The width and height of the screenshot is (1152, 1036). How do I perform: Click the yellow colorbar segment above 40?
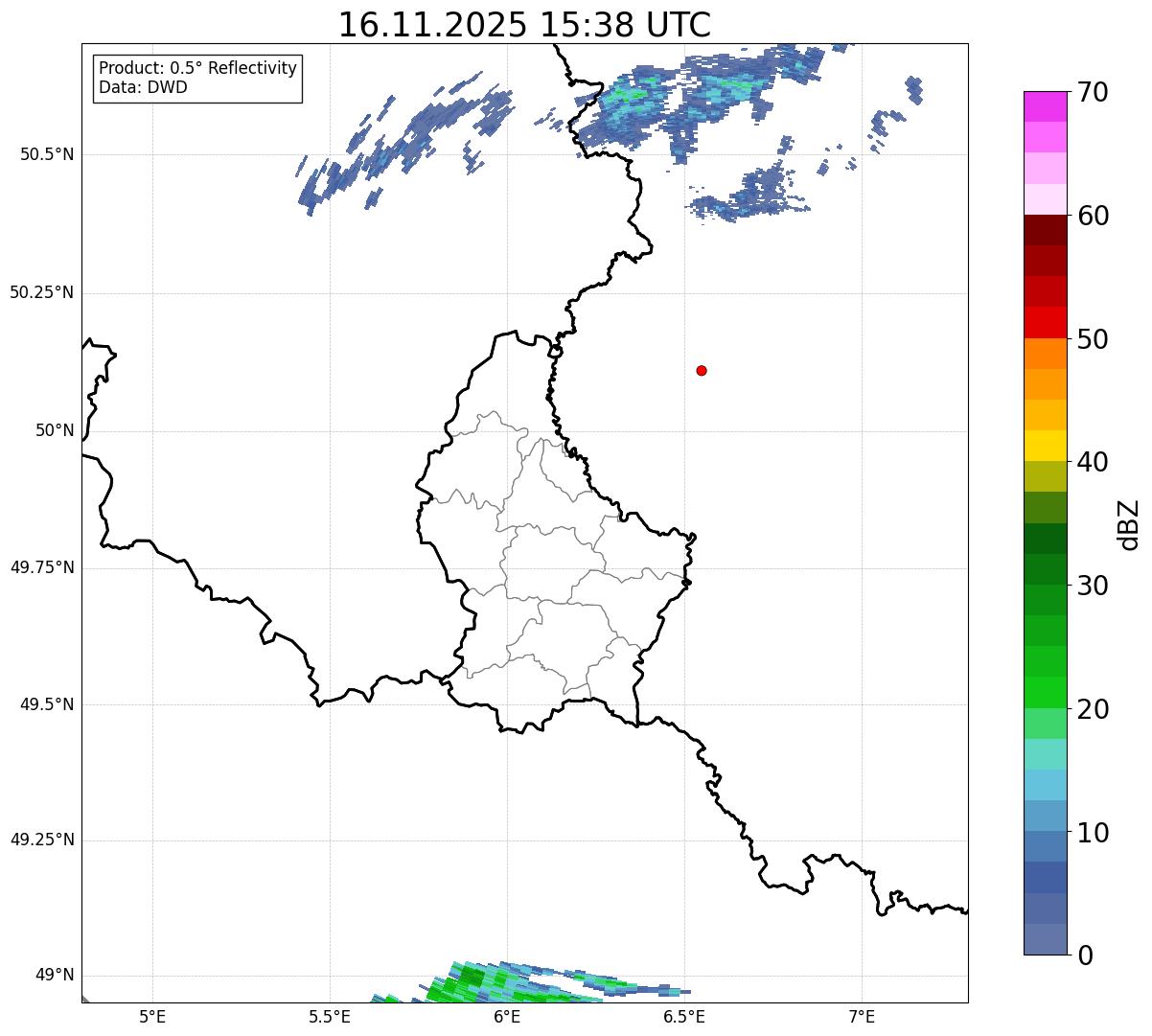point(1045,446)
